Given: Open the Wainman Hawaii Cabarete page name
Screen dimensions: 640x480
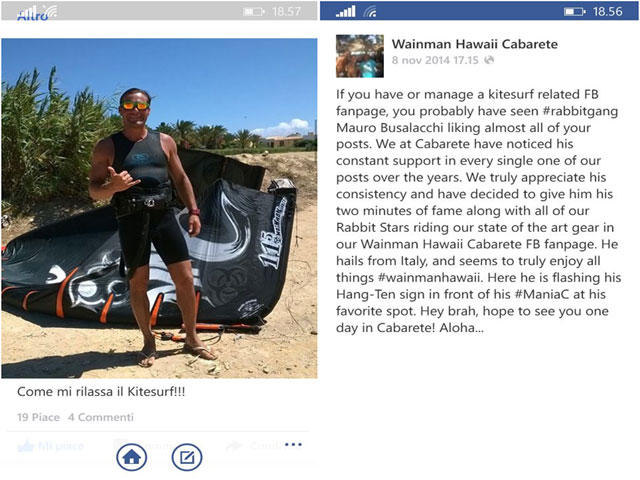Looking at the screenshot, I should pyautogui.click(x=475, y=44).
